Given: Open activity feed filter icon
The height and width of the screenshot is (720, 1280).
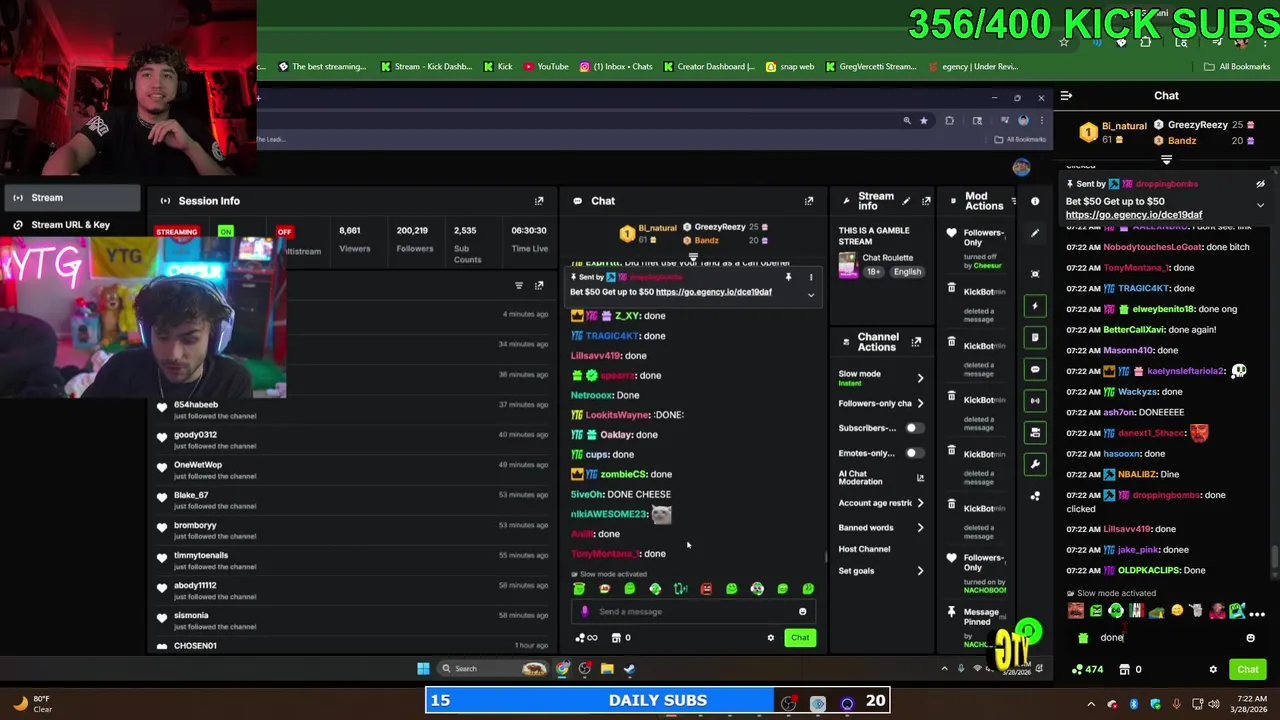Looking at the screenshot, I should [518, 286].
